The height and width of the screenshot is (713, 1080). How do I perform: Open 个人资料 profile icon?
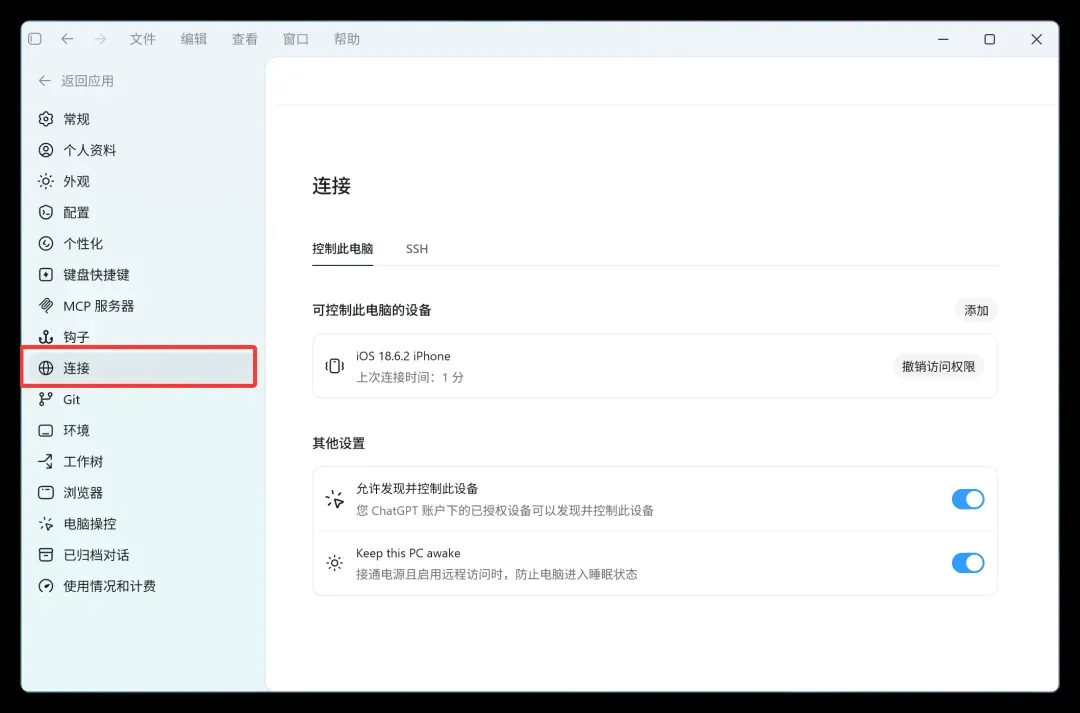pyautogui.click(x=45, y=150)
